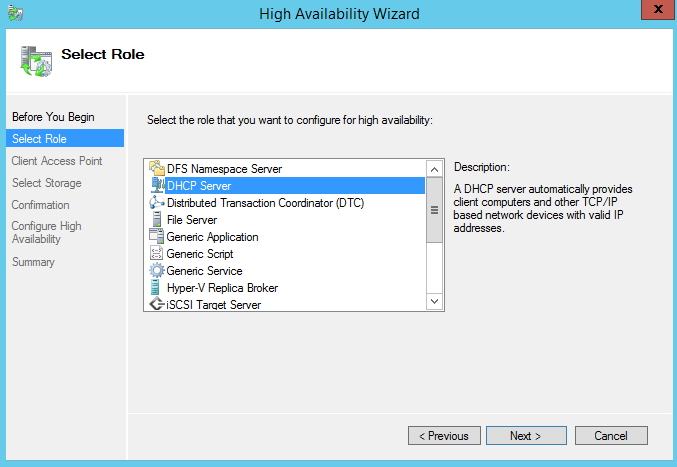Click Configure High Availability step

(x=47, y=232)
